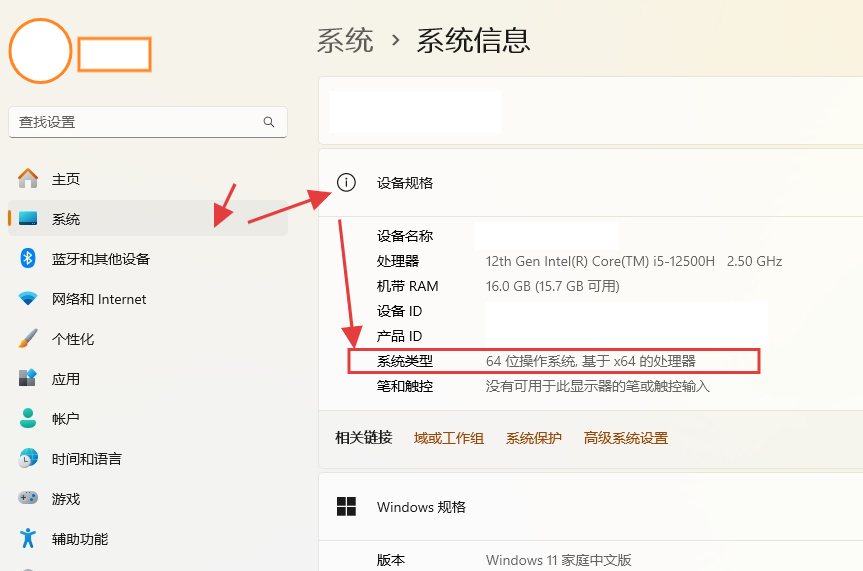
Task: Click the apps icon beside 应用
Action: [x=28, y=378]
